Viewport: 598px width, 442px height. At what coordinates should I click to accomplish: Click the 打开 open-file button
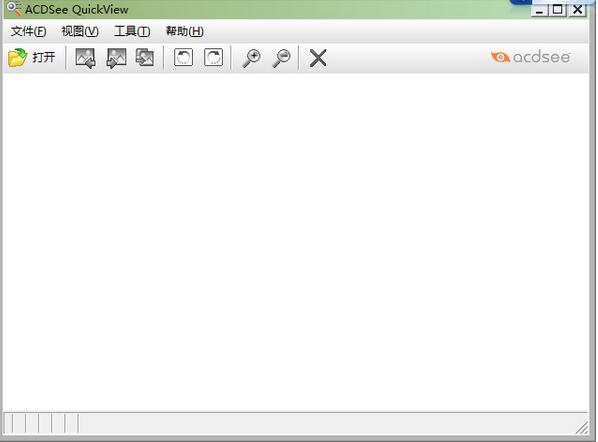[x=32, y=58]
